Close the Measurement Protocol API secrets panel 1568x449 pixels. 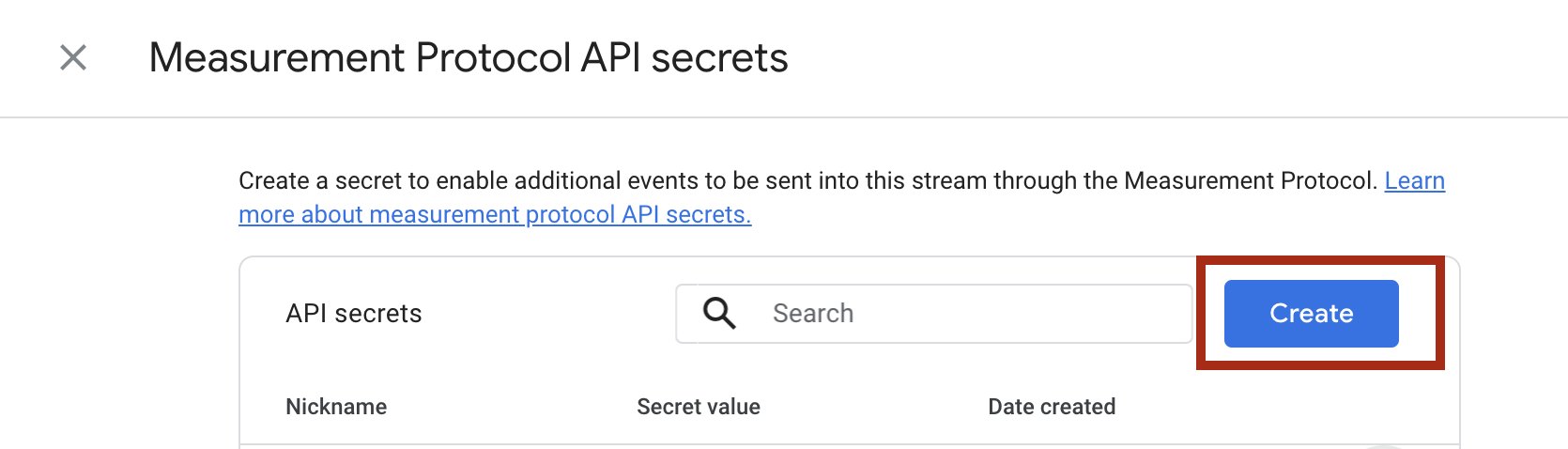(73, 57)
